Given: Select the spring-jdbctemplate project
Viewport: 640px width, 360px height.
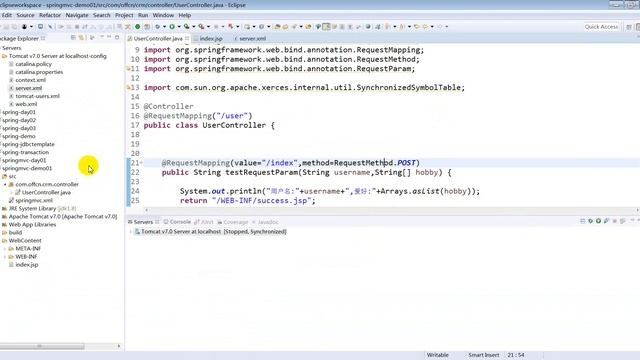Looking at the screenshot, I should click(x=28, y=144).
